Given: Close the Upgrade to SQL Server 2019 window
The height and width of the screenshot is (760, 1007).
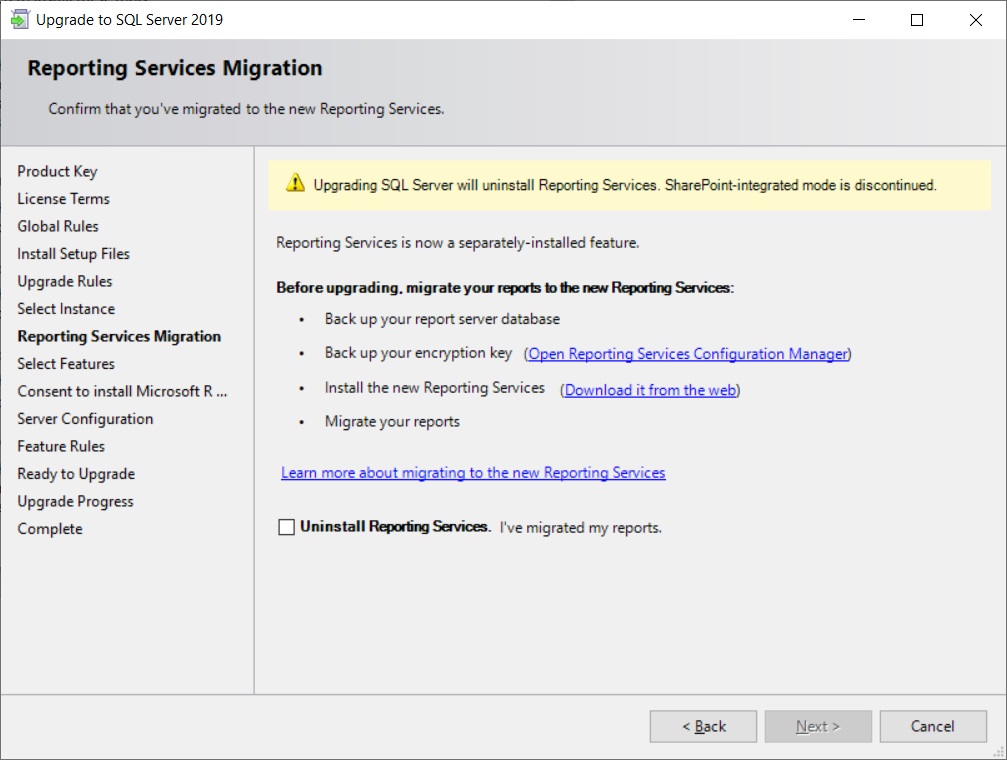Looking at the screenshot, I should [x=976, y=20].
